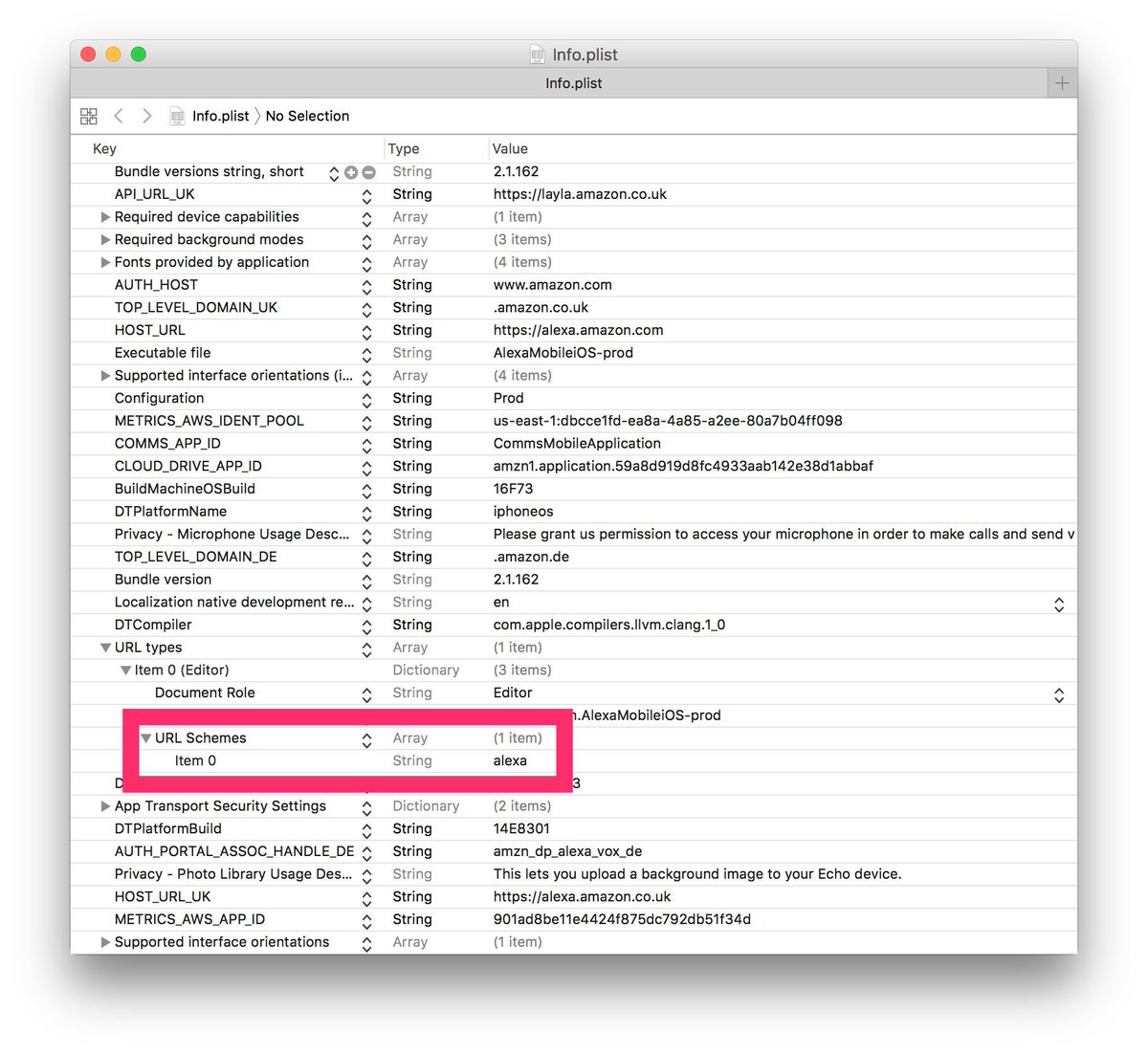
Task: Sort by the Type column header
Action: click(x=404, y=149)
